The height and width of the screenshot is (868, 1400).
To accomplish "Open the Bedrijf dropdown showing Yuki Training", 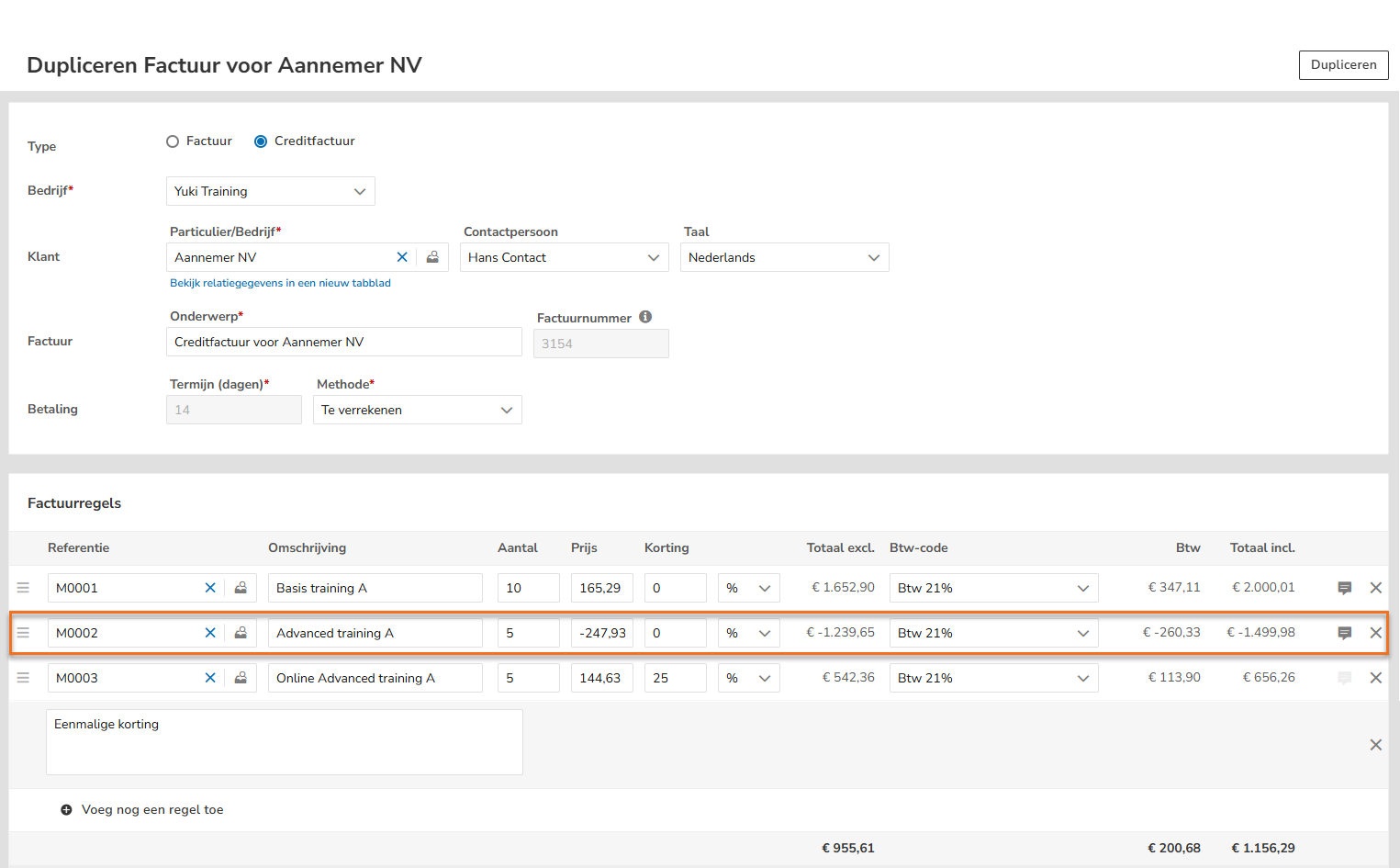I will pyautogui.click(x=271, y=191).
